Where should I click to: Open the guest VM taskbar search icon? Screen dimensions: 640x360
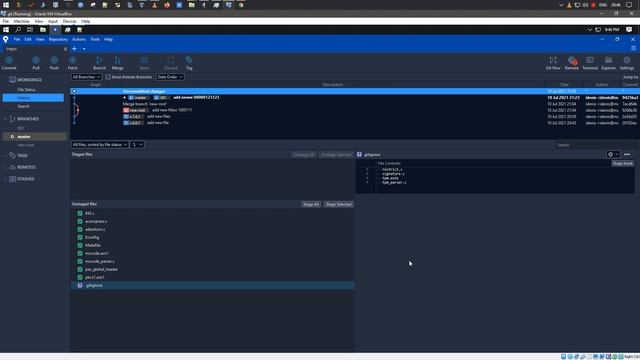pos(18,29)
